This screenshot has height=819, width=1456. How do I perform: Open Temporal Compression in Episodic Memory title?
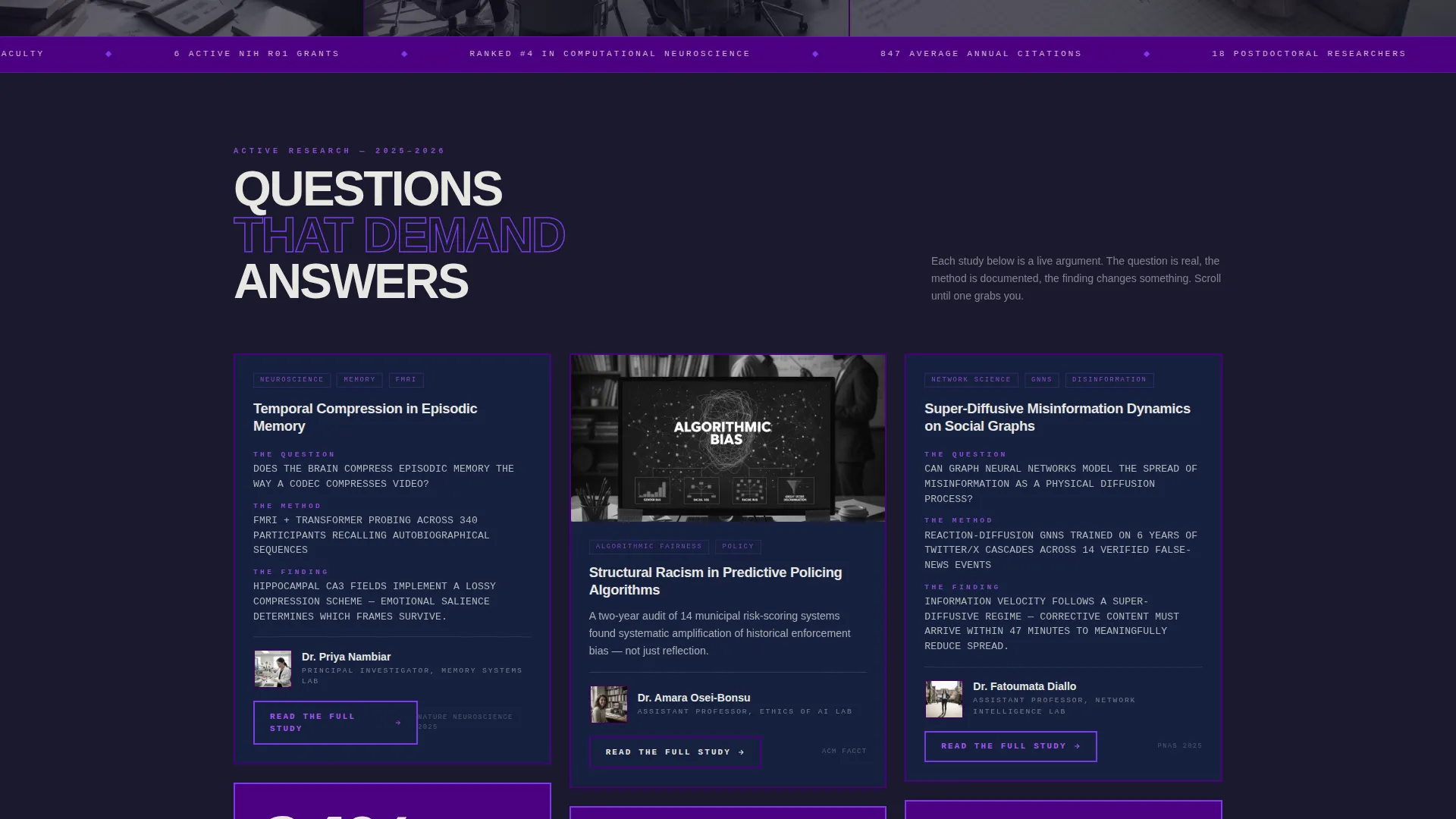[x=365, y=417]
